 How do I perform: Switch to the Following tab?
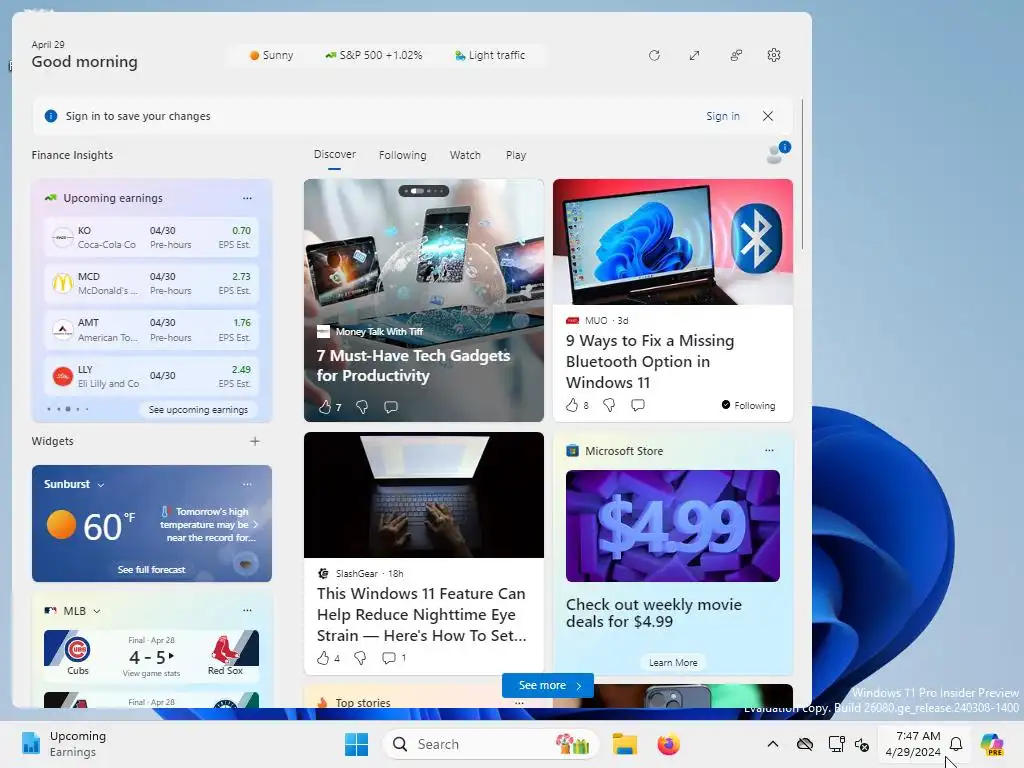click(x=402, y=155)
